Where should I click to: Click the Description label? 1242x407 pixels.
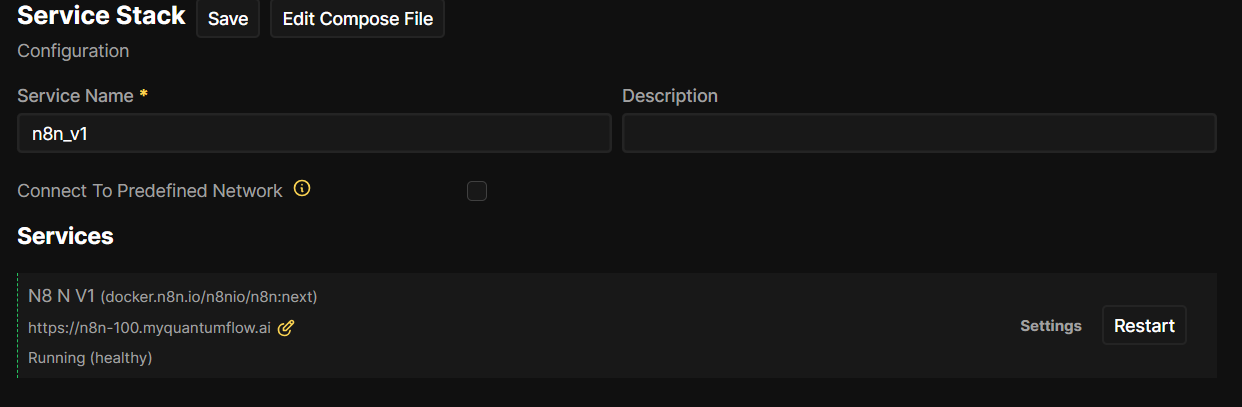(x=670, y=96)
